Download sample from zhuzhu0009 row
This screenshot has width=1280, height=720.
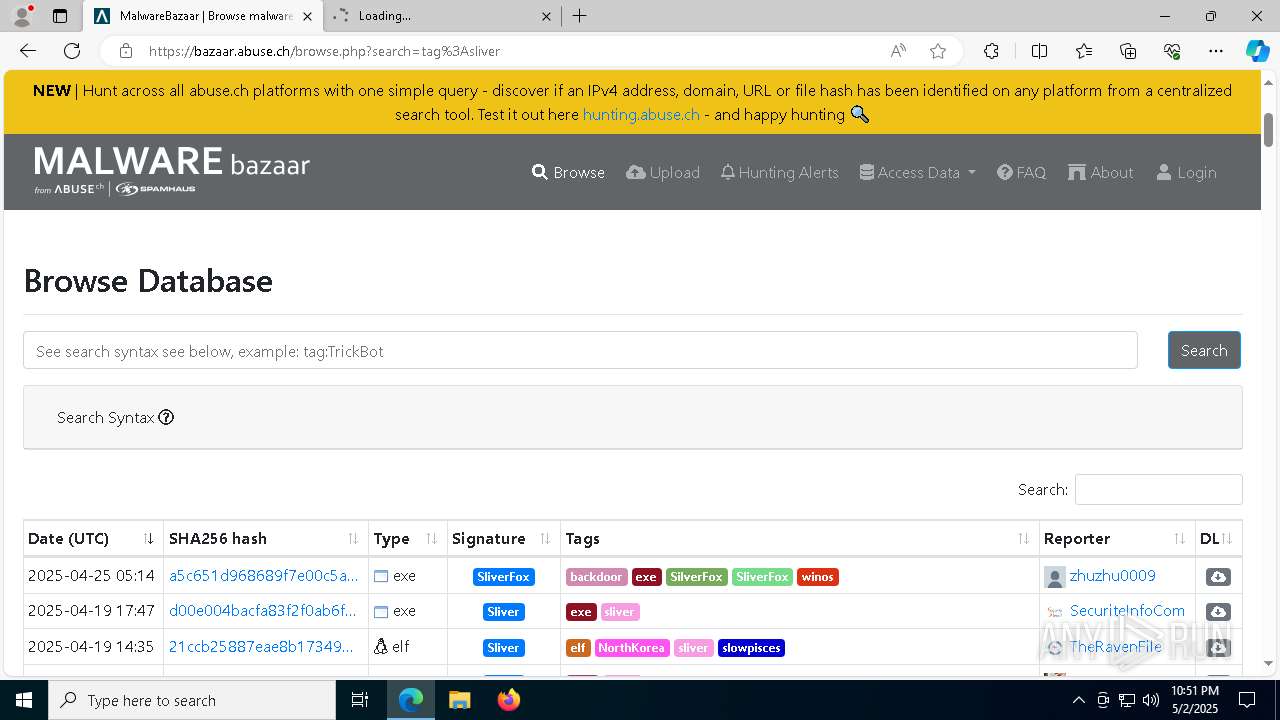click(1218, 577)
